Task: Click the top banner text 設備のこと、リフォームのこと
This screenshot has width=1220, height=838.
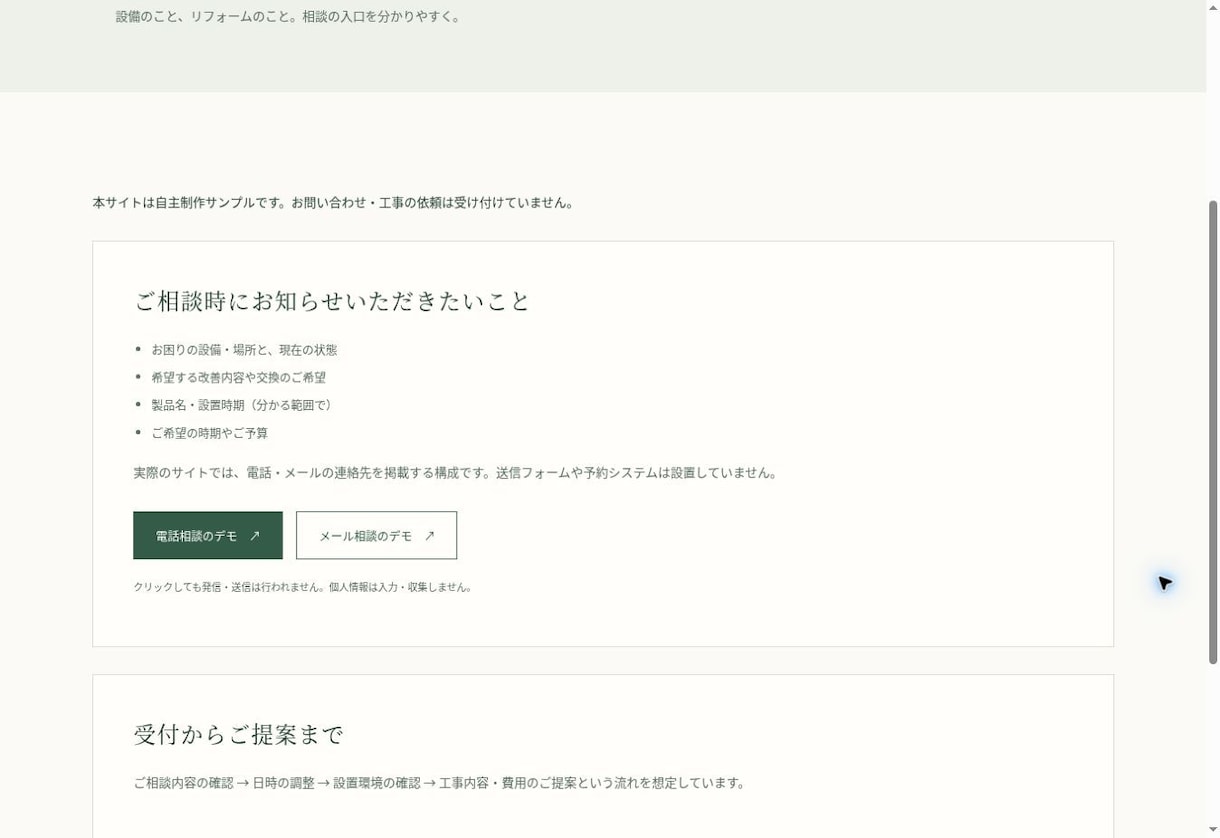Action: coord(289,17)
